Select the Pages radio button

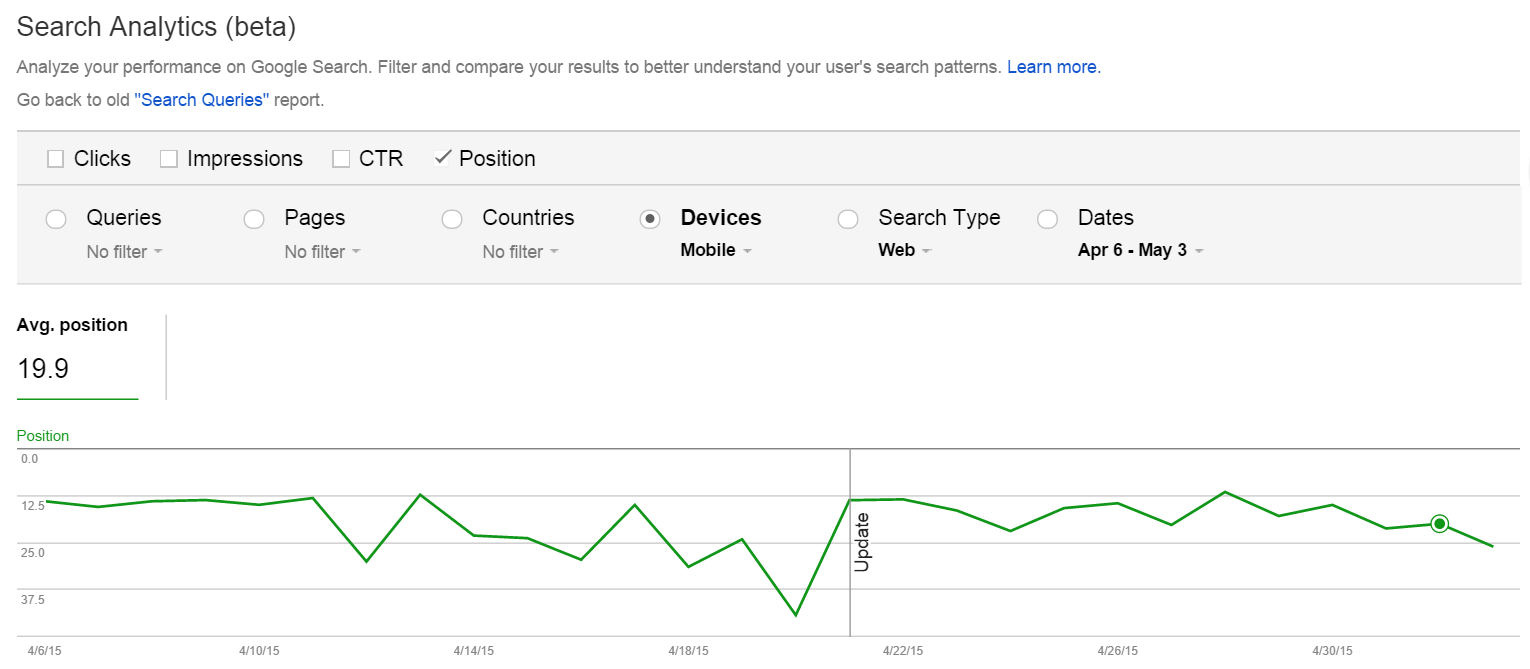(254, 218)
